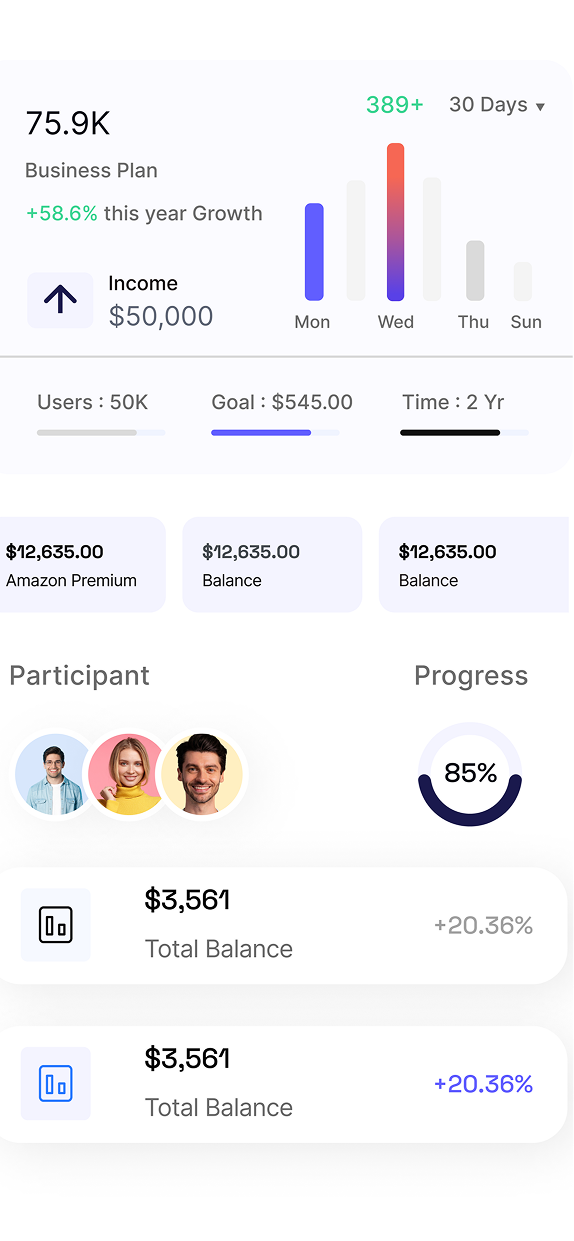Click the blue Mon chart bar
The height and width of the screenshot is (1241, 574).
pyautogui.click(x=314, y=252)
